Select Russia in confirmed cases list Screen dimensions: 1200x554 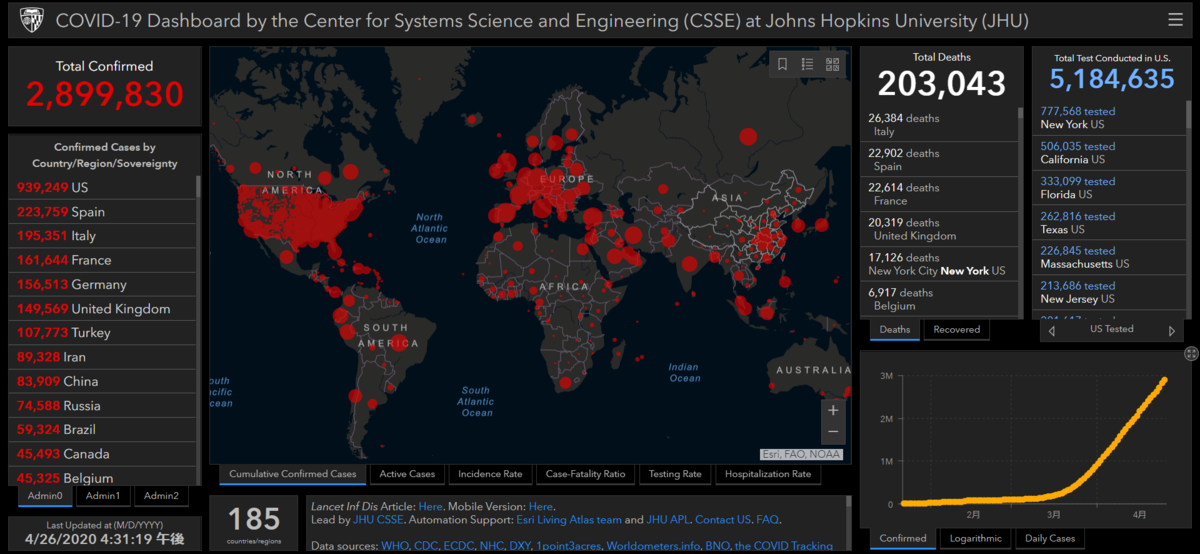point(103,406)
